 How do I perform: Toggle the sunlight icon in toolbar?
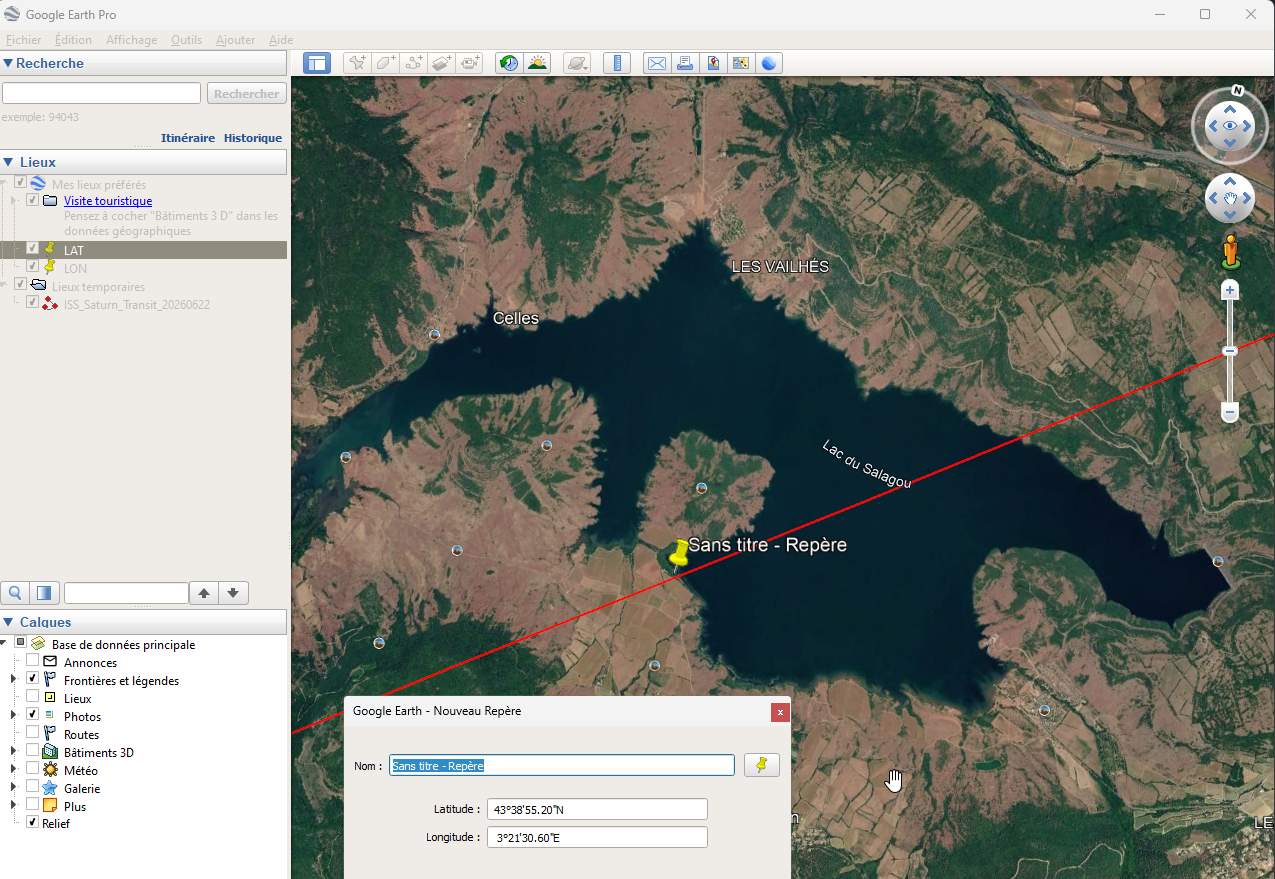pos(537,63)
